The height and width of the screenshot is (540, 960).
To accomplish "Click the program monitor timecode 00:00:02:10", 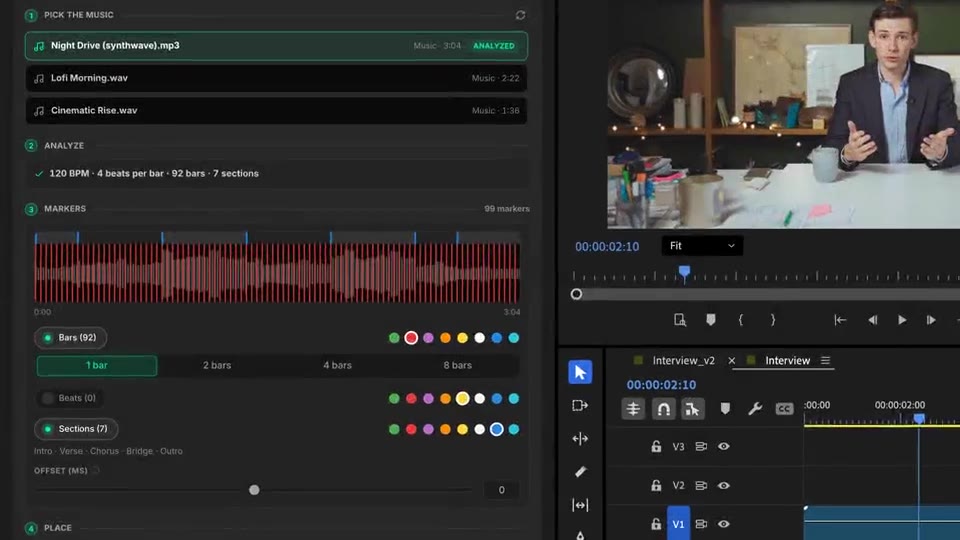I will [607, 247].
